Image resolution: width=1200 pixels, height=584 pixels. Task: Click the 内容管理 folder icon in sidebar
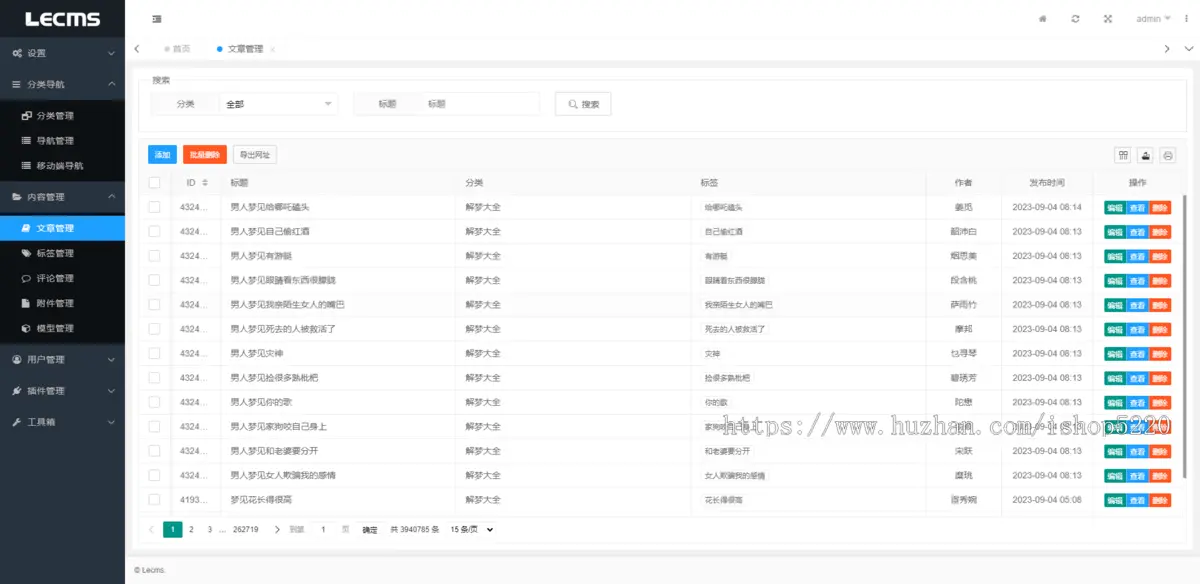pyautogui.click(x=17, y=197)
